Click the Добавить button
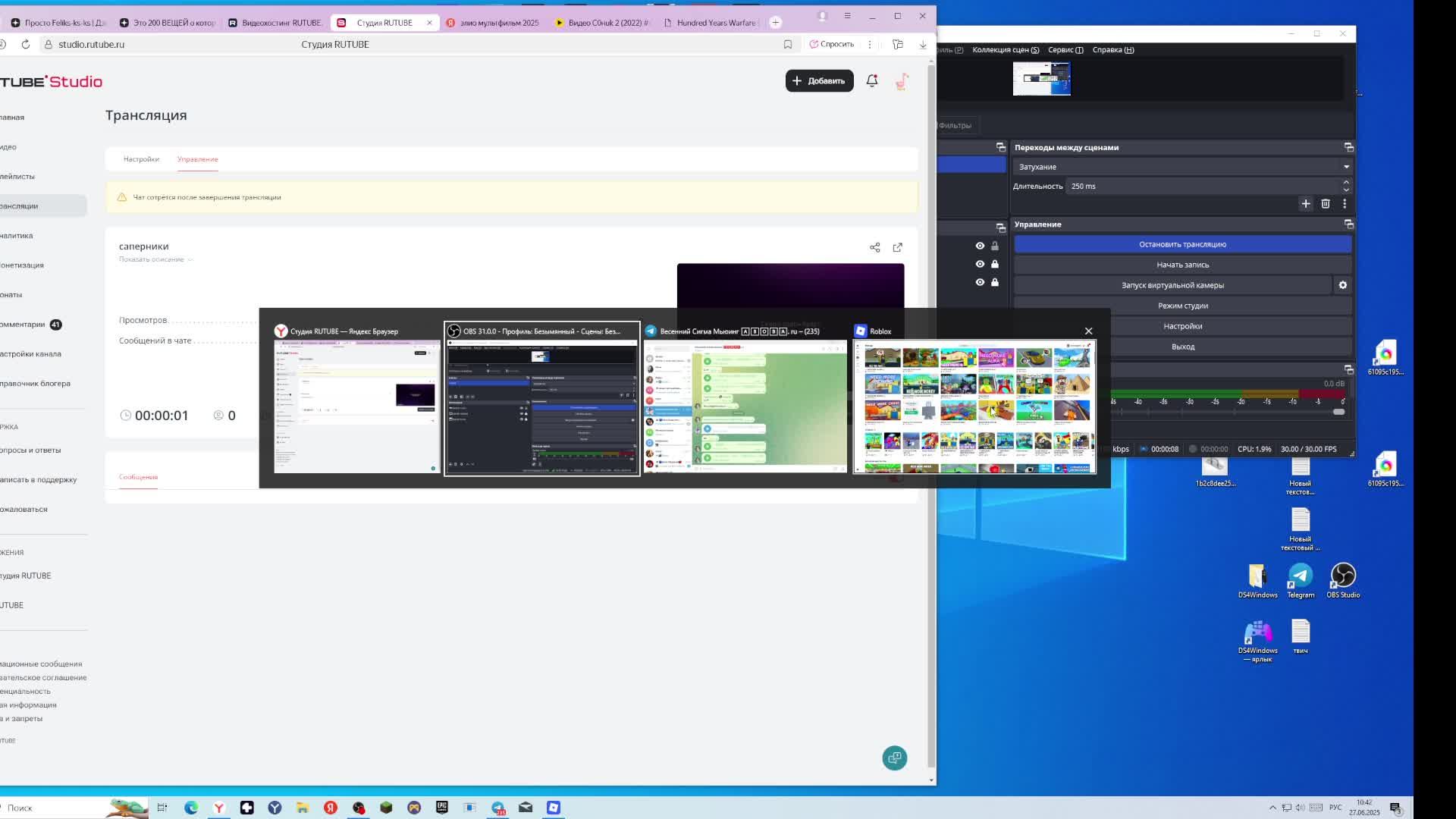 point(819,81)
